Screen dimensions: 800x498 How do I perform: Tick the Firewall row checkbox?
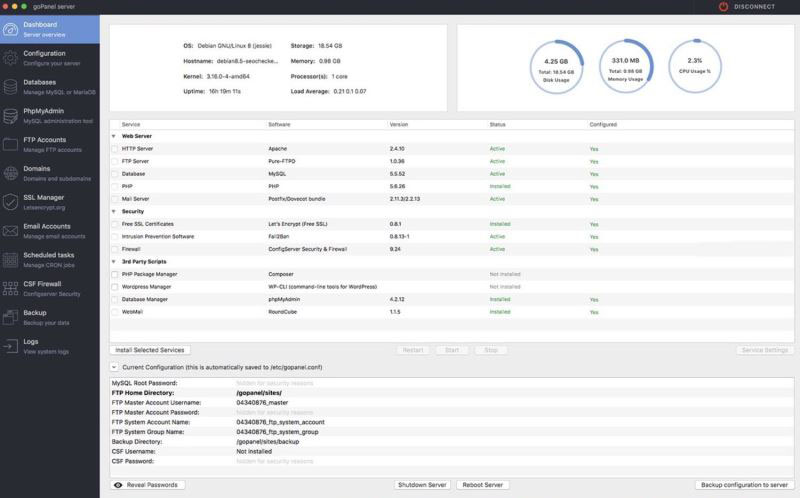pyautogui.click(x=115, y=249)
